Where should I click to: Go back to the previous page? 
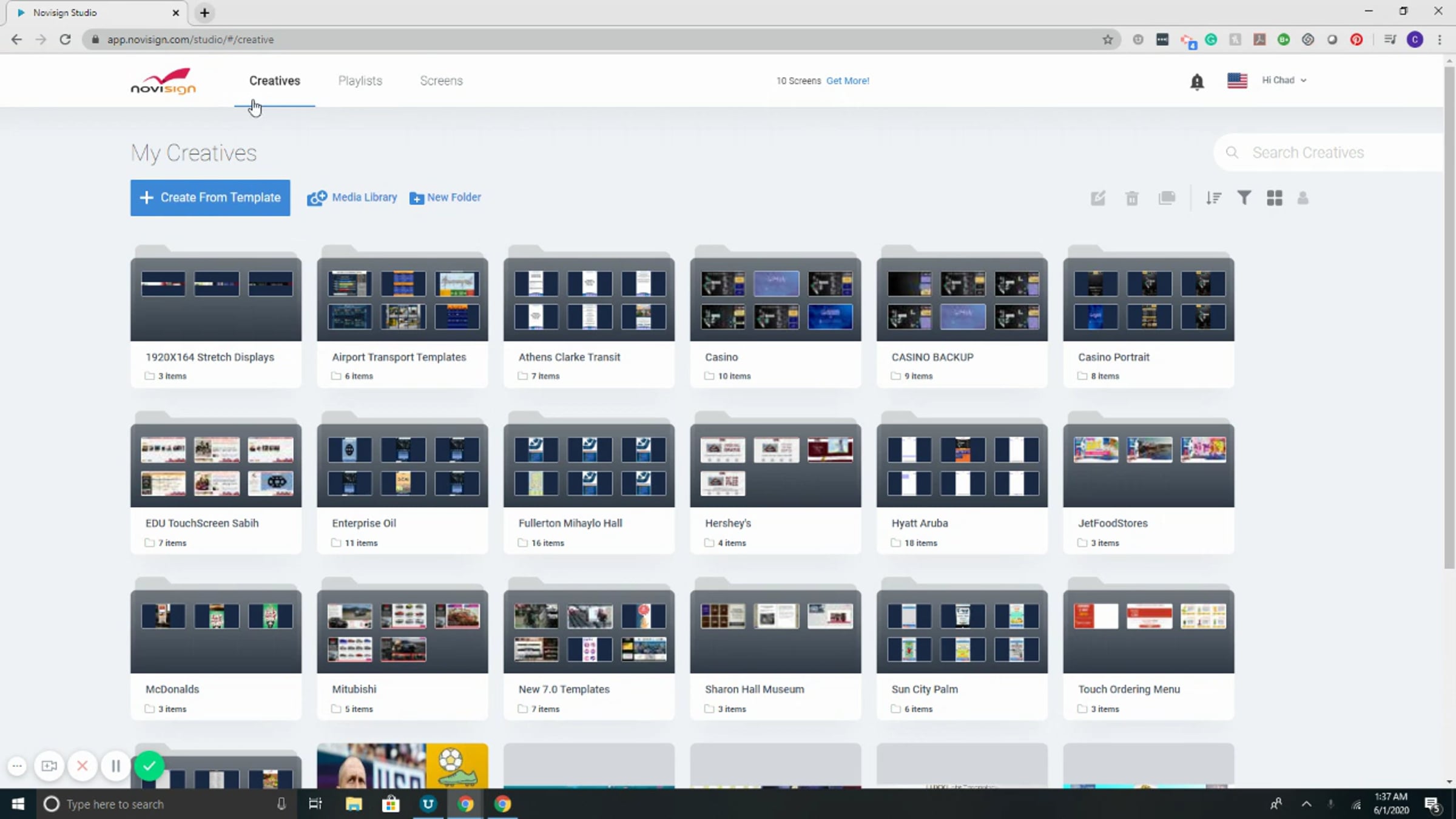click(16, 39)
